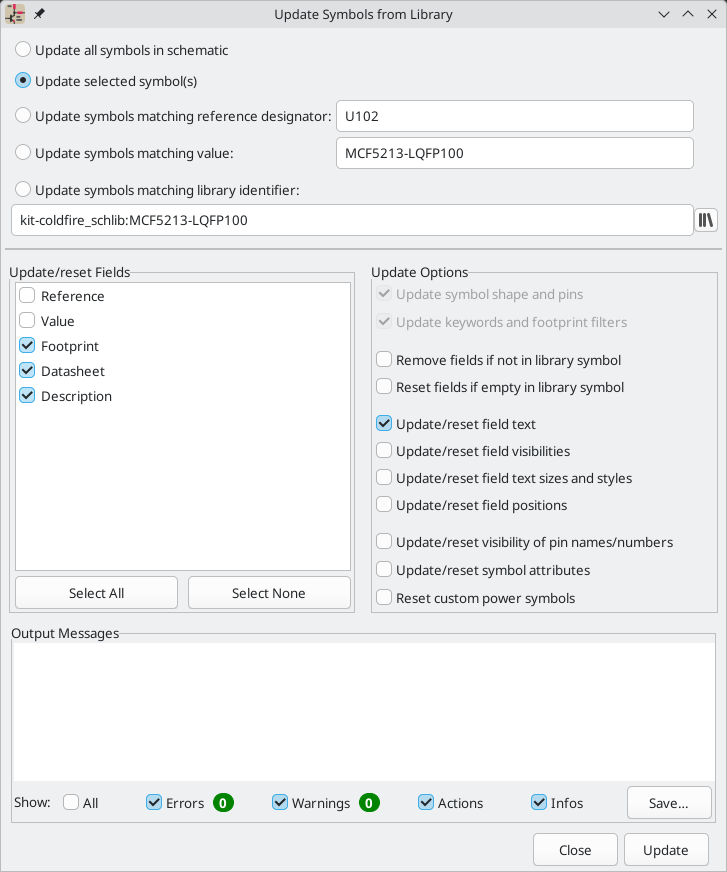Uncheck the Datasheet field checkbox
The width and height of the screenshot is (727, 872).
[27, 370]
